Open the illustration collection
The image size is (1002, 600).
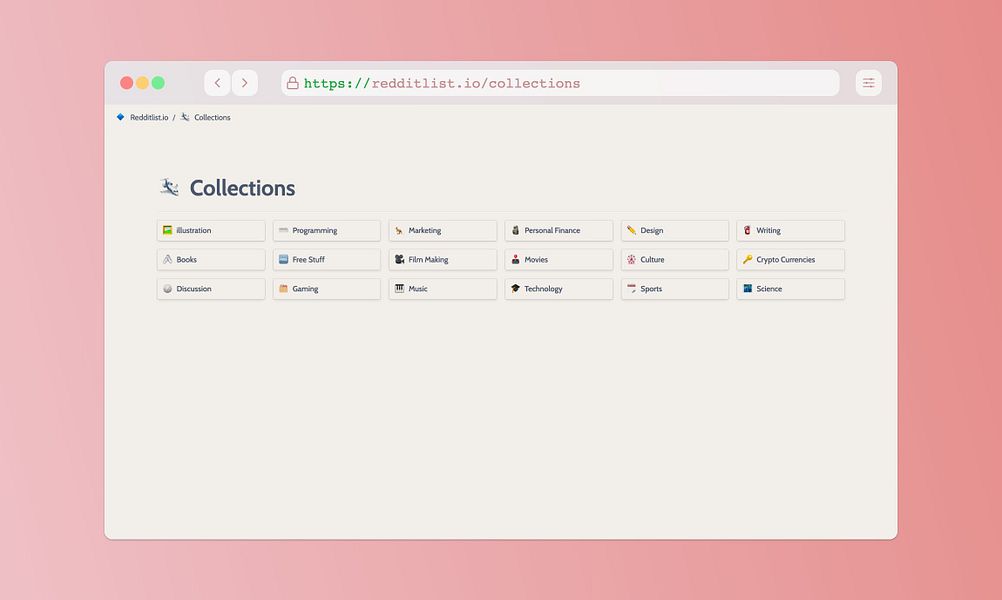pyautogui.click(x=211, y=231)
